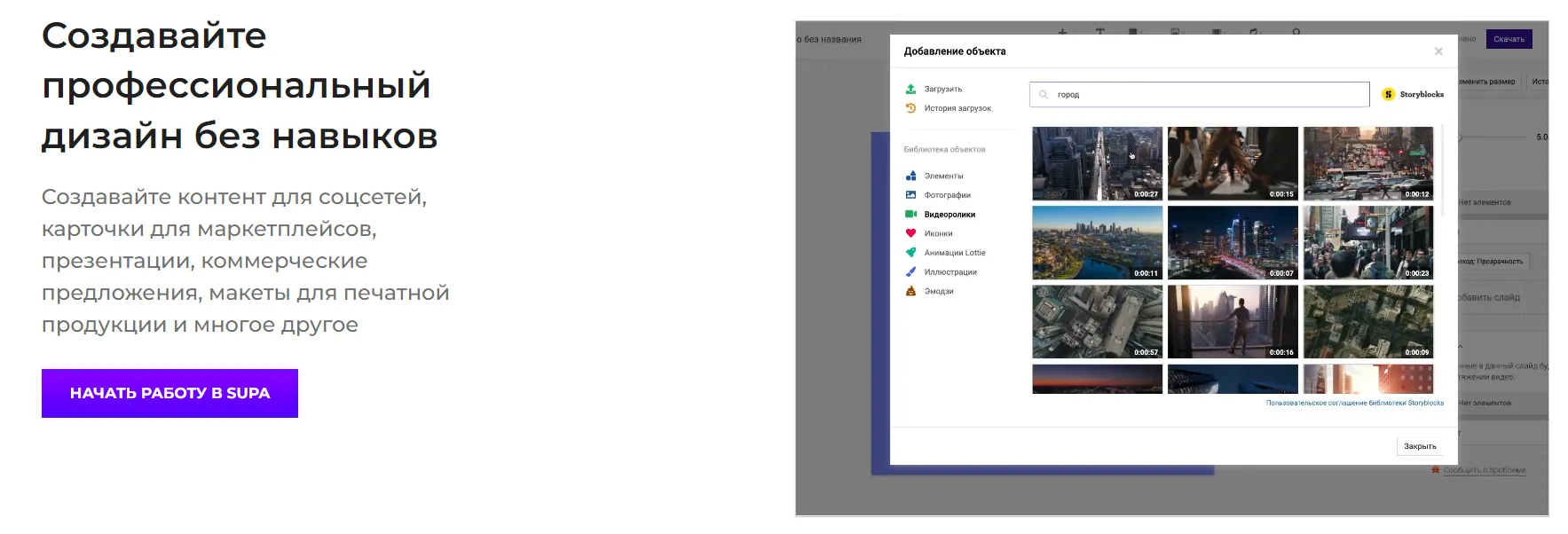
Task: Pick the 0:00:16 man on balcony video
Action: click(1233, 321)
